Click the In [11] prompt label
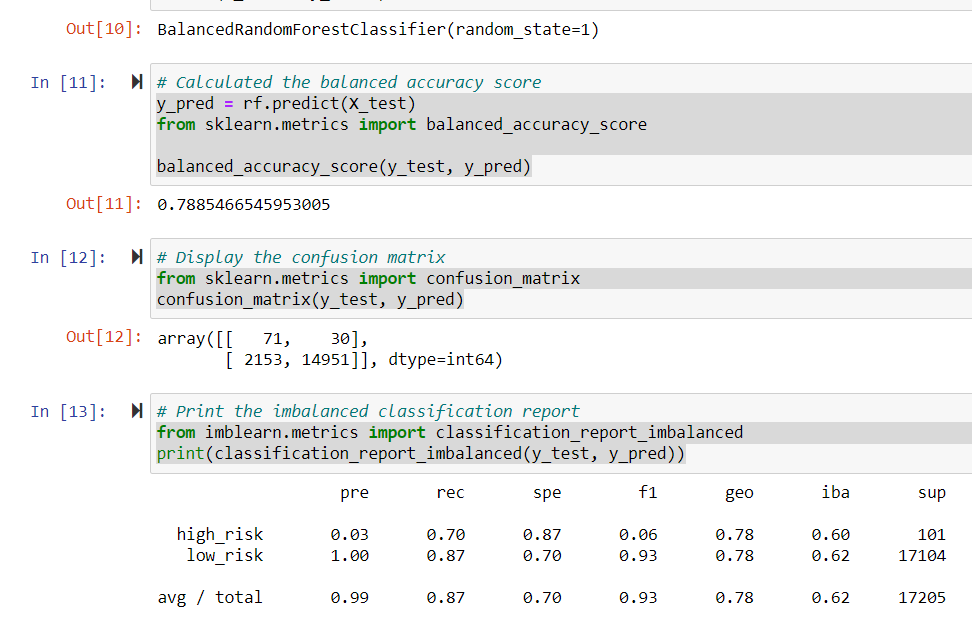This screenshot has height=621, width=972. click(68, 82)
